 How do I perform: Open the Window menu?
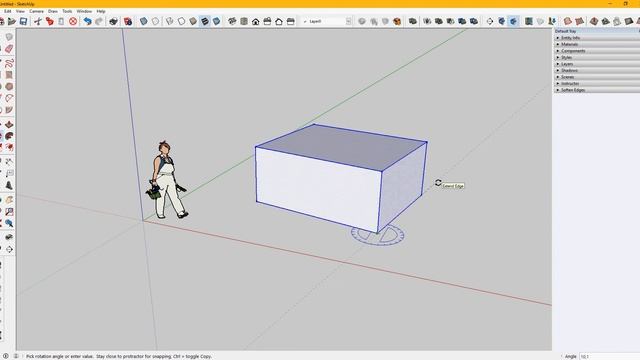point(84,11)
